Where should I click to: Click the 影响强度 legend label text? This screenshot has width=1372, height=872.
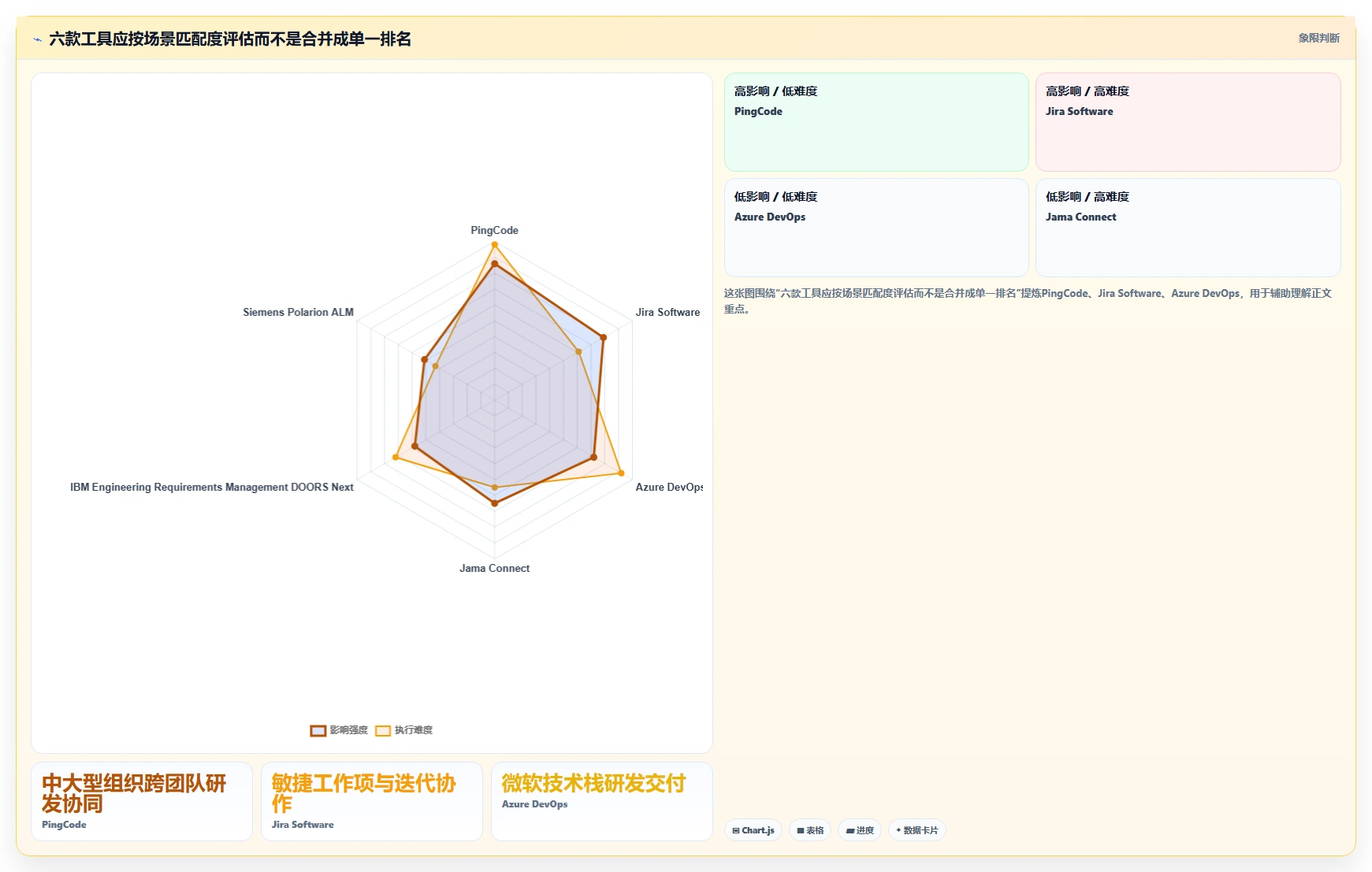click(x=349, y=730)
